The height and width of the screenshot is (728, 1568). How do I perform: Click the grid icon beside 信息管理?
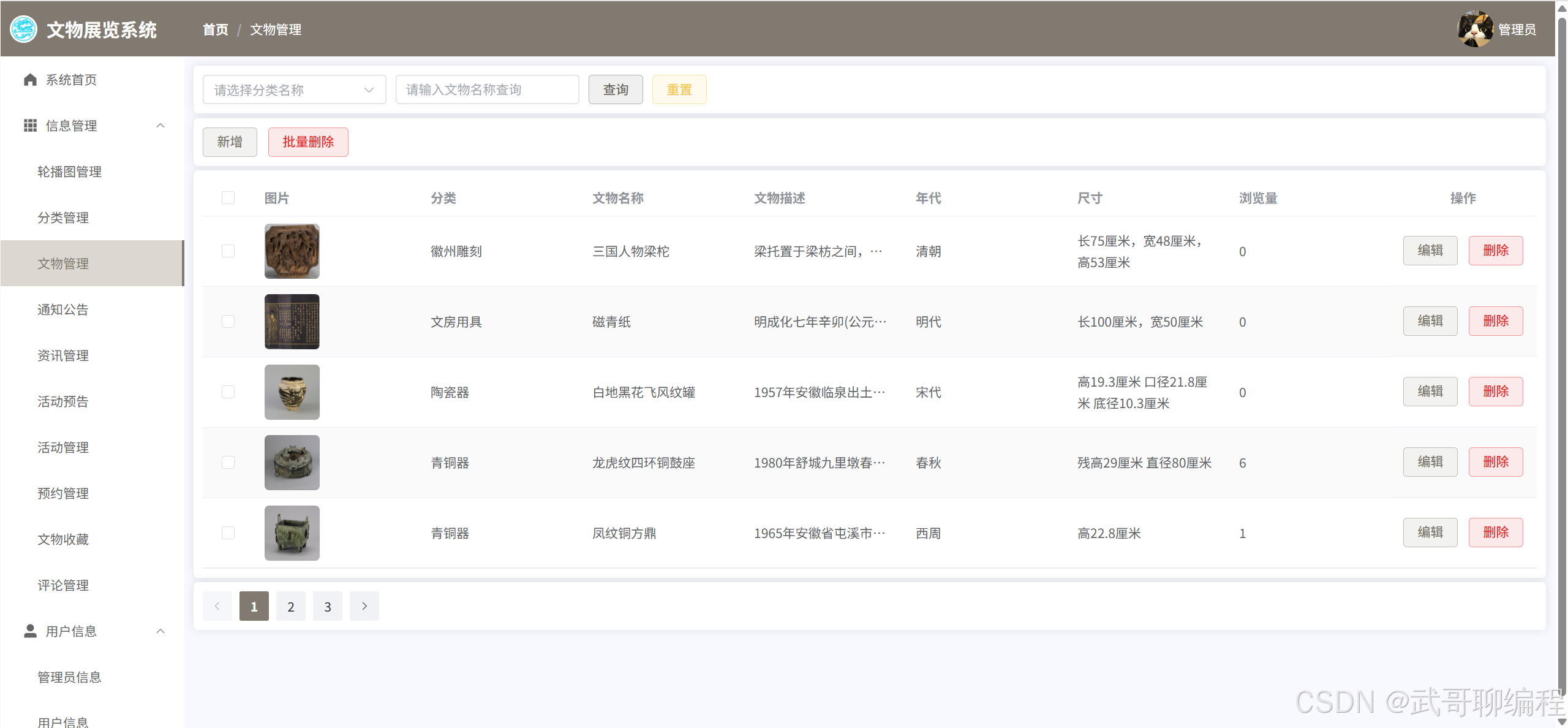(30, 126)
